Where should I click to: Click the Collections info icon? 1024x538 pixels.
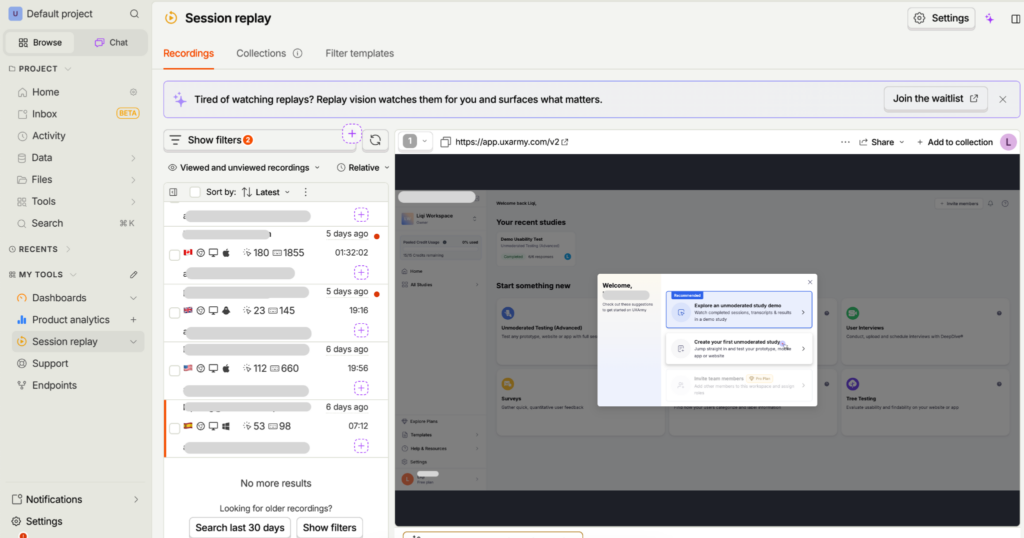pyautogui.click(x=297, y=54)
